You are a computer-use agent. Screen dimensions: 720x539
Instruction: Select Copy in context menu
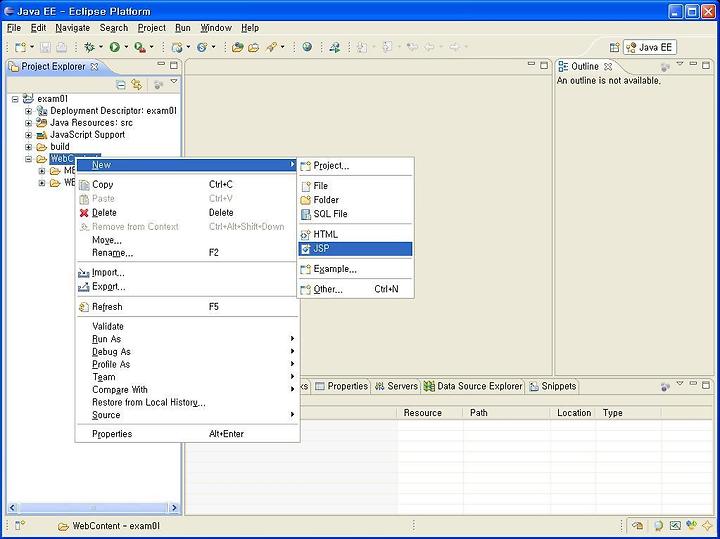pyautogui.click(x=187, y=185)
